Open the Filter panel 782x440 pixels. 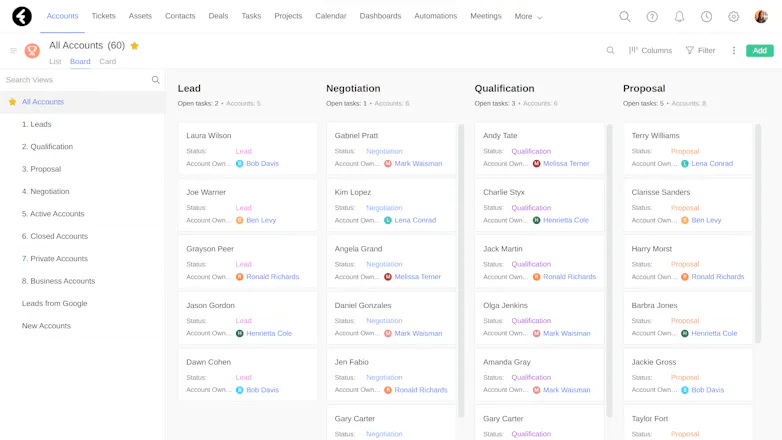(700, 50)
